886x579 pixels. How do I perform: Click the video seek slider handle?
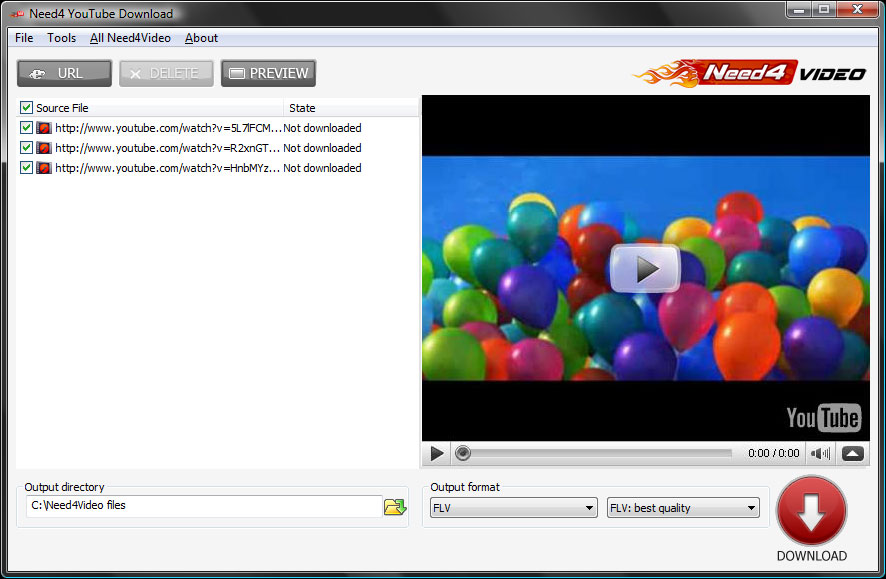pos(463,453)
